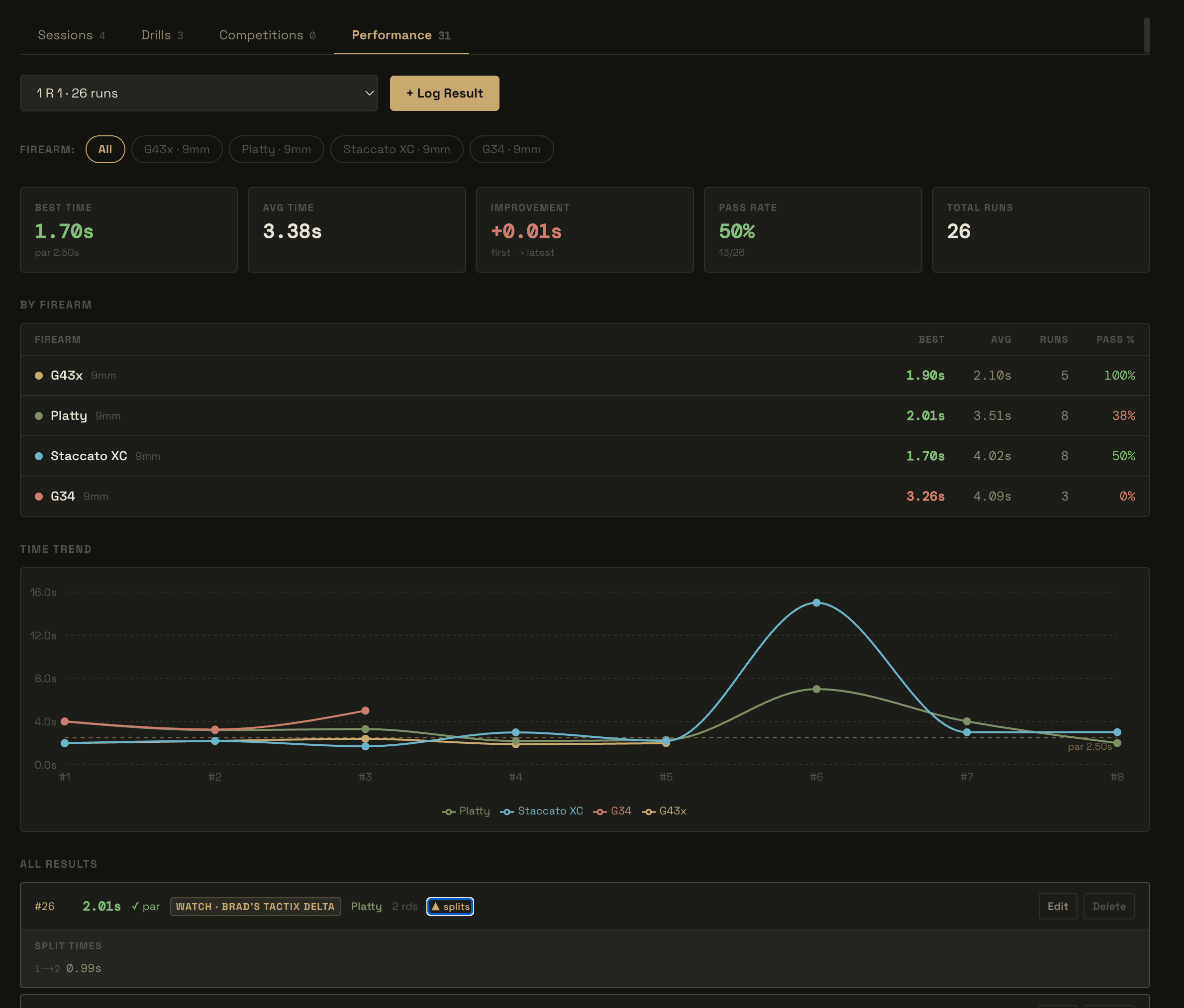Click the Platty row in By Firearm table

(x=585, y=416)
